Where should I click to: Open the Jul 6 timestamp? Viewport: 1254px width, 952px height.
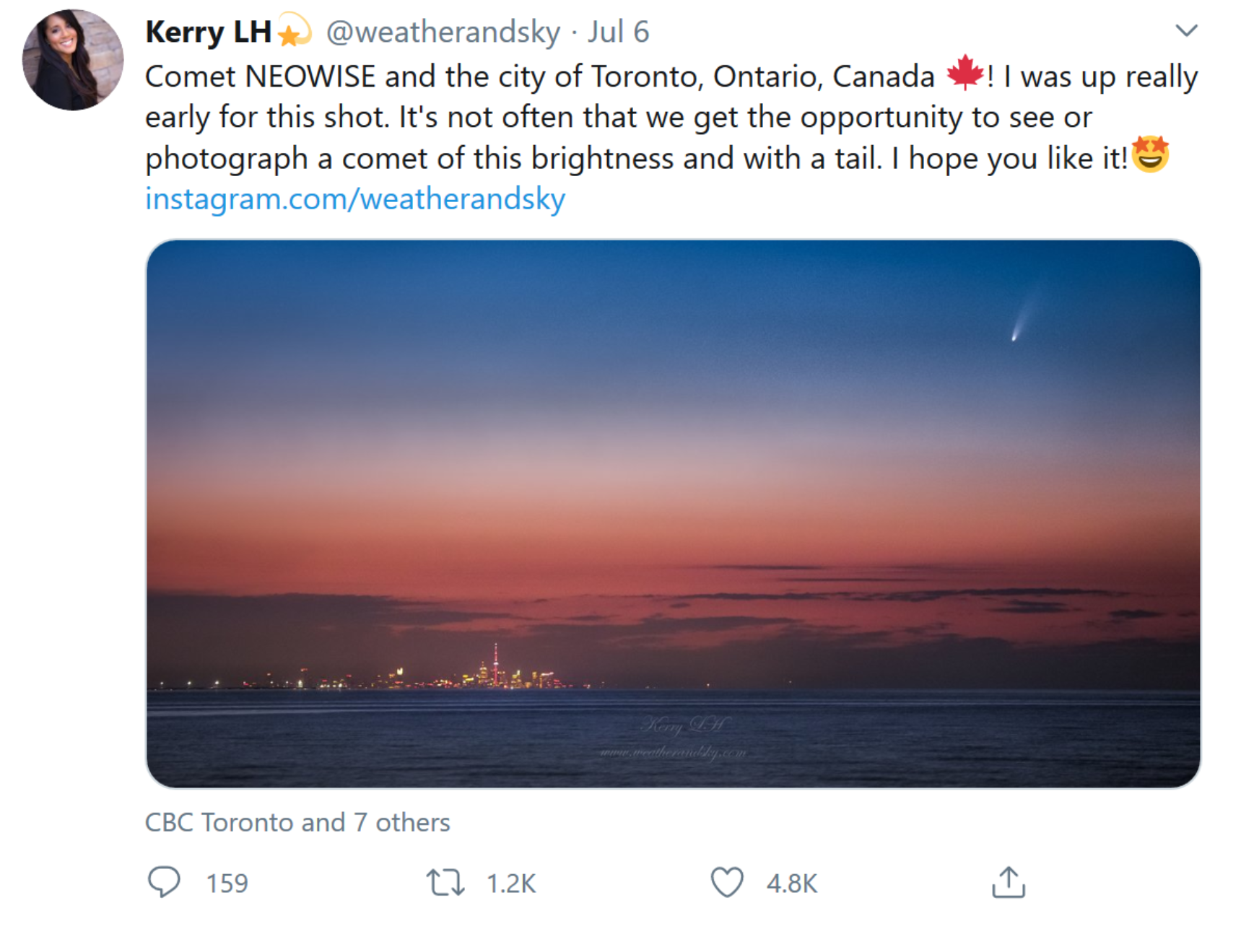618,32
